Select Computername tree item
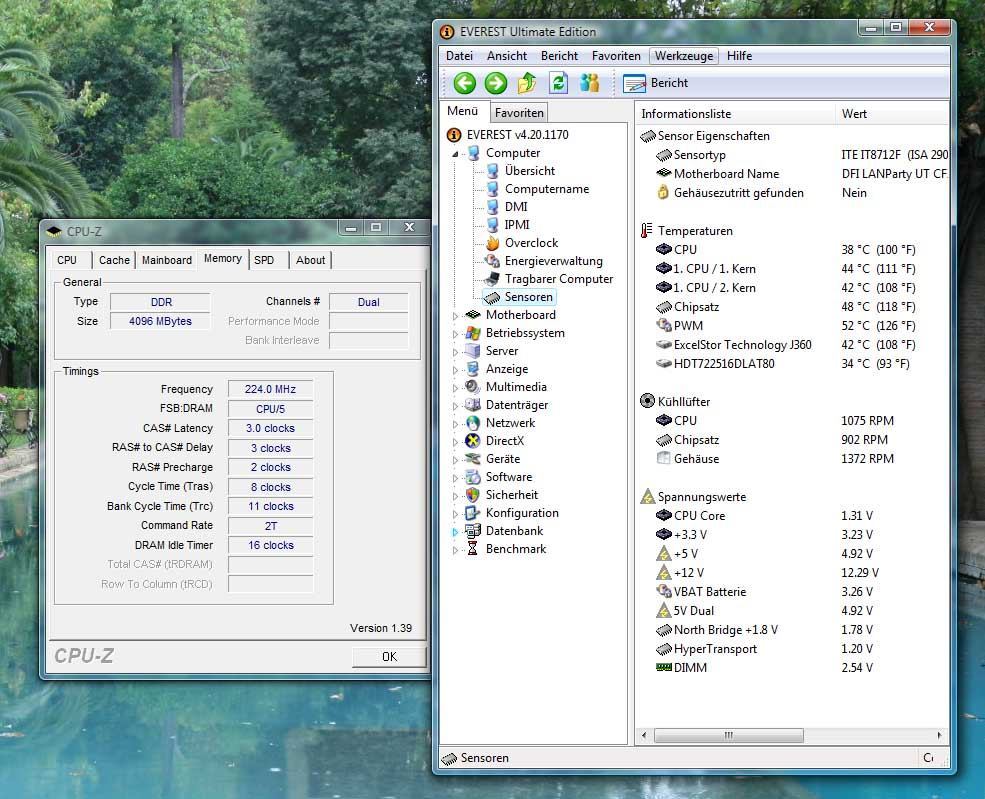The height and width of the screenshot is (799, 985). (x=547, y=189)
